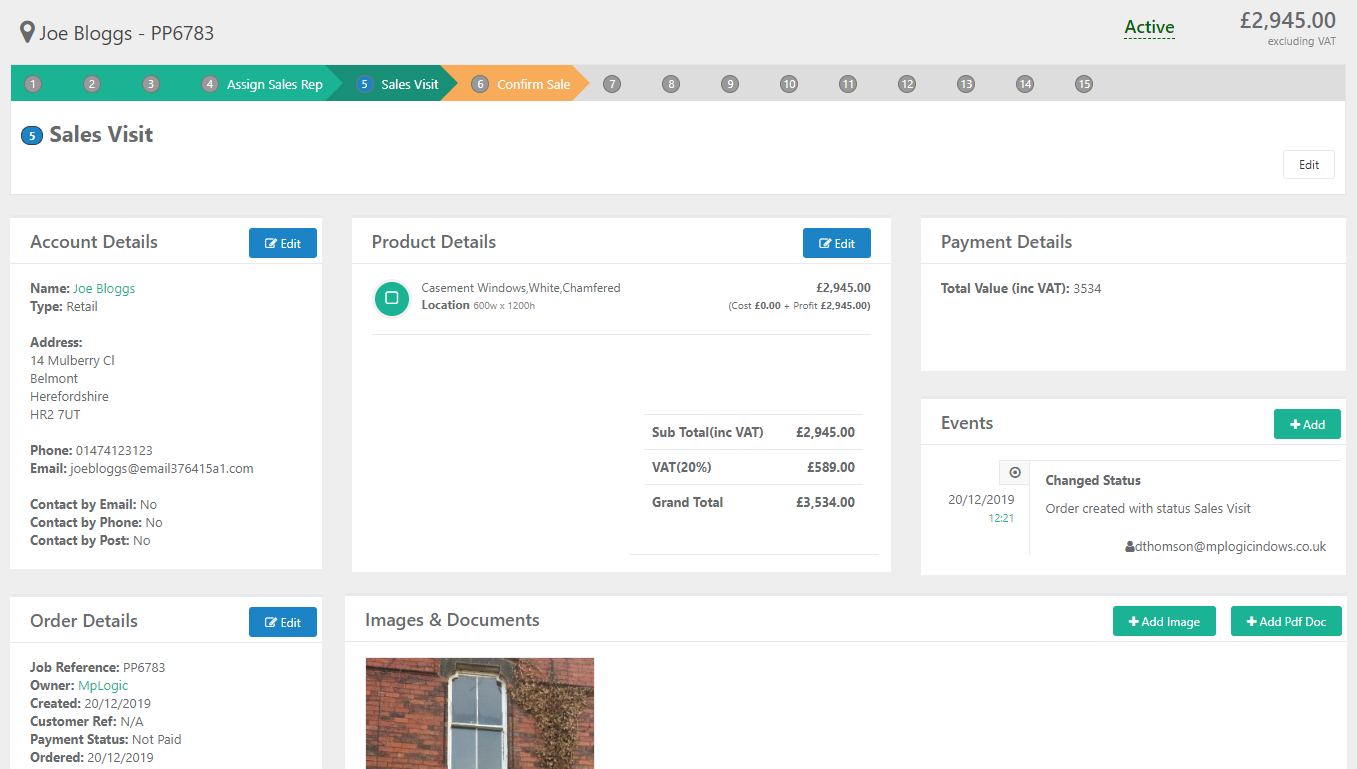Add a new event
Viewport: 1357px width, 769px height.
tap(1307, 424)
